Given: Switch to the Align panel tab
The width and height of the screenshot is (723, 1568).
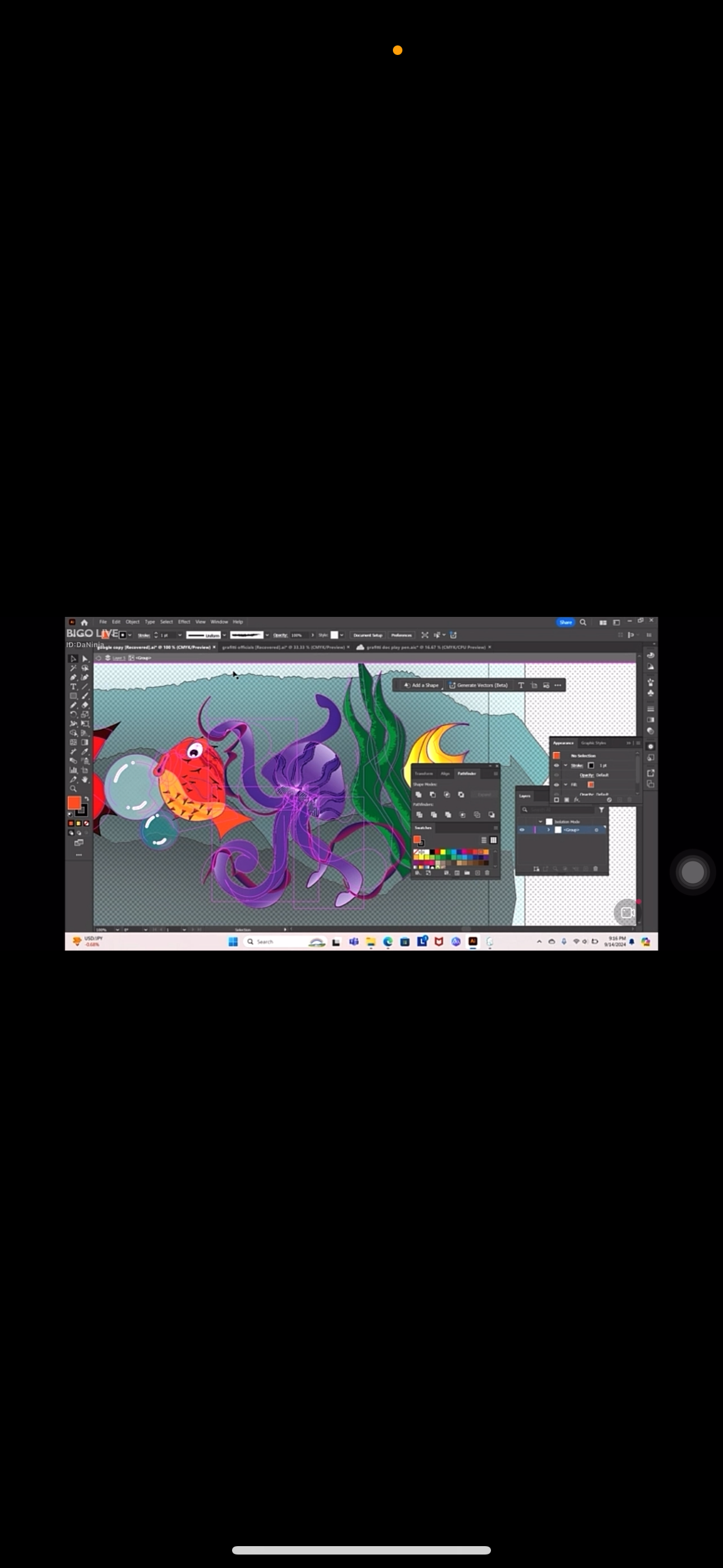Looking at the screenshot, I should (446, 774).
